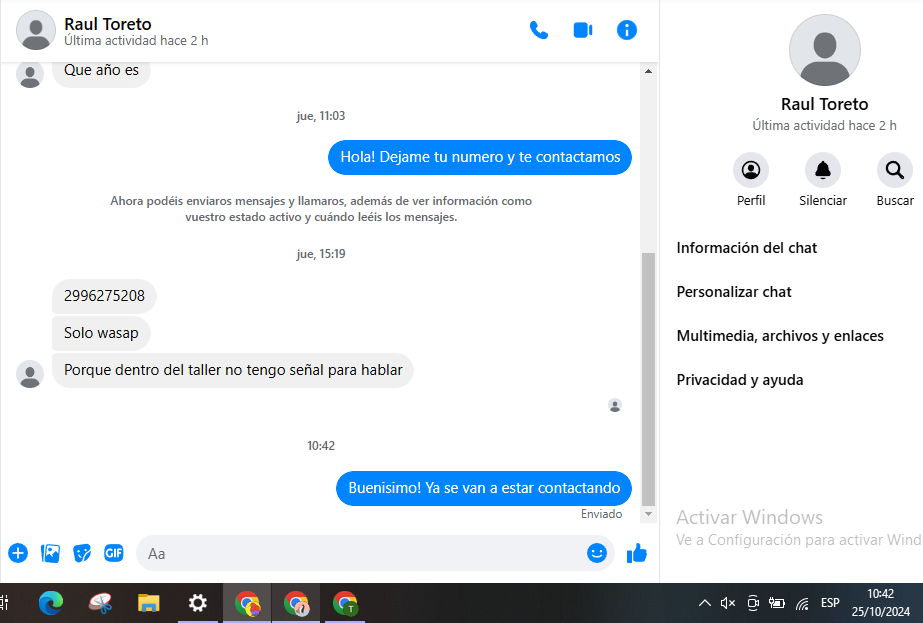Click the 'jue, 15:19' timestamp
This screenshot has width=923, height=623.
tap(321, 254)
